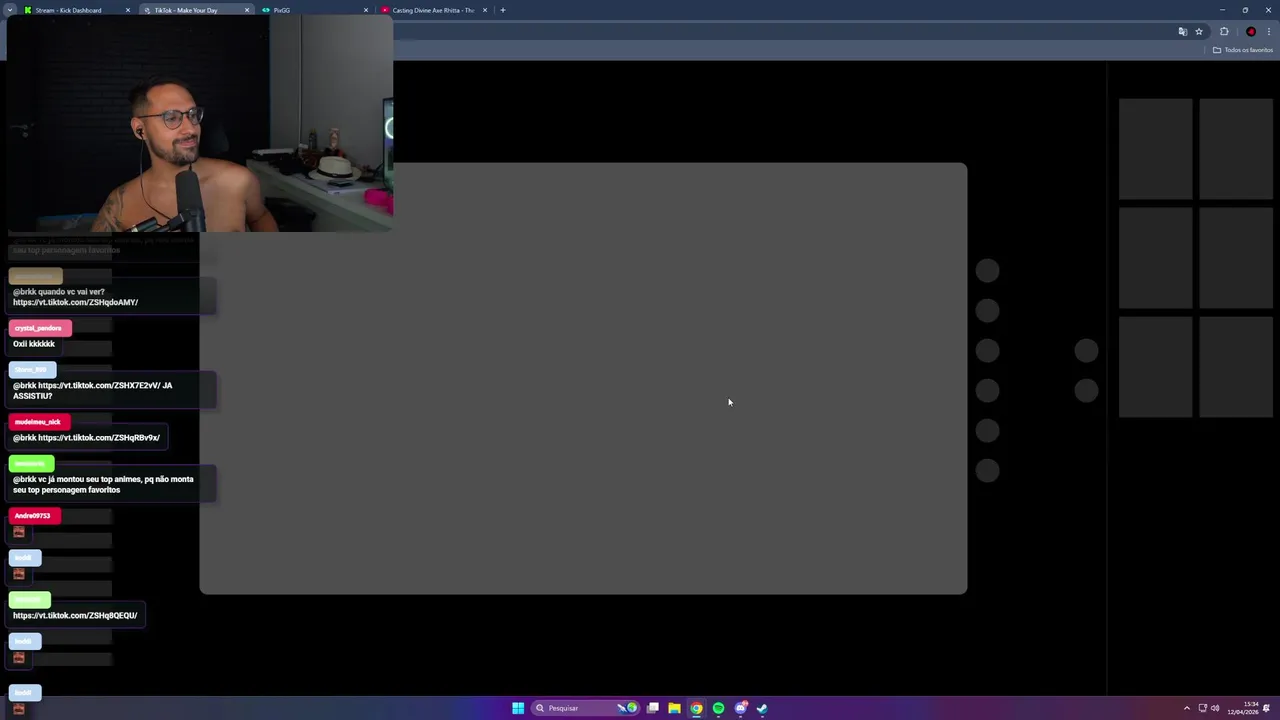Open the Todos os favoritos folder

point(1243,50)
